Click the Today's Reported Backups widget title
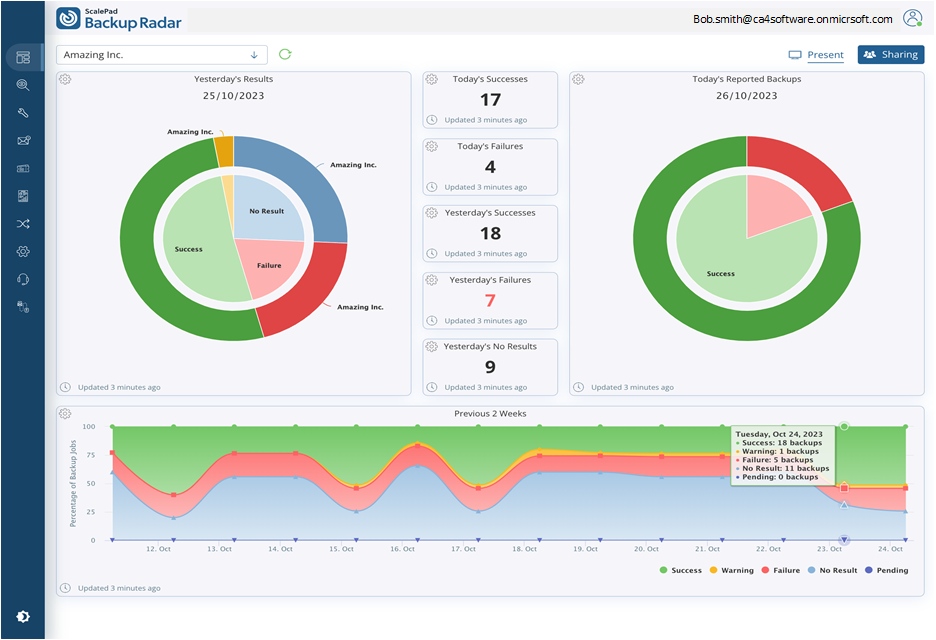Screen dimensions: 936x640 pos(747,79)
